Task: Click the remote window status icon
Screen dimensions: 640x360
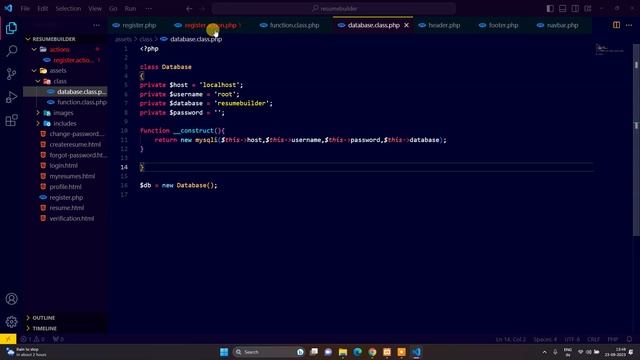Action: (x=8, y=339)
